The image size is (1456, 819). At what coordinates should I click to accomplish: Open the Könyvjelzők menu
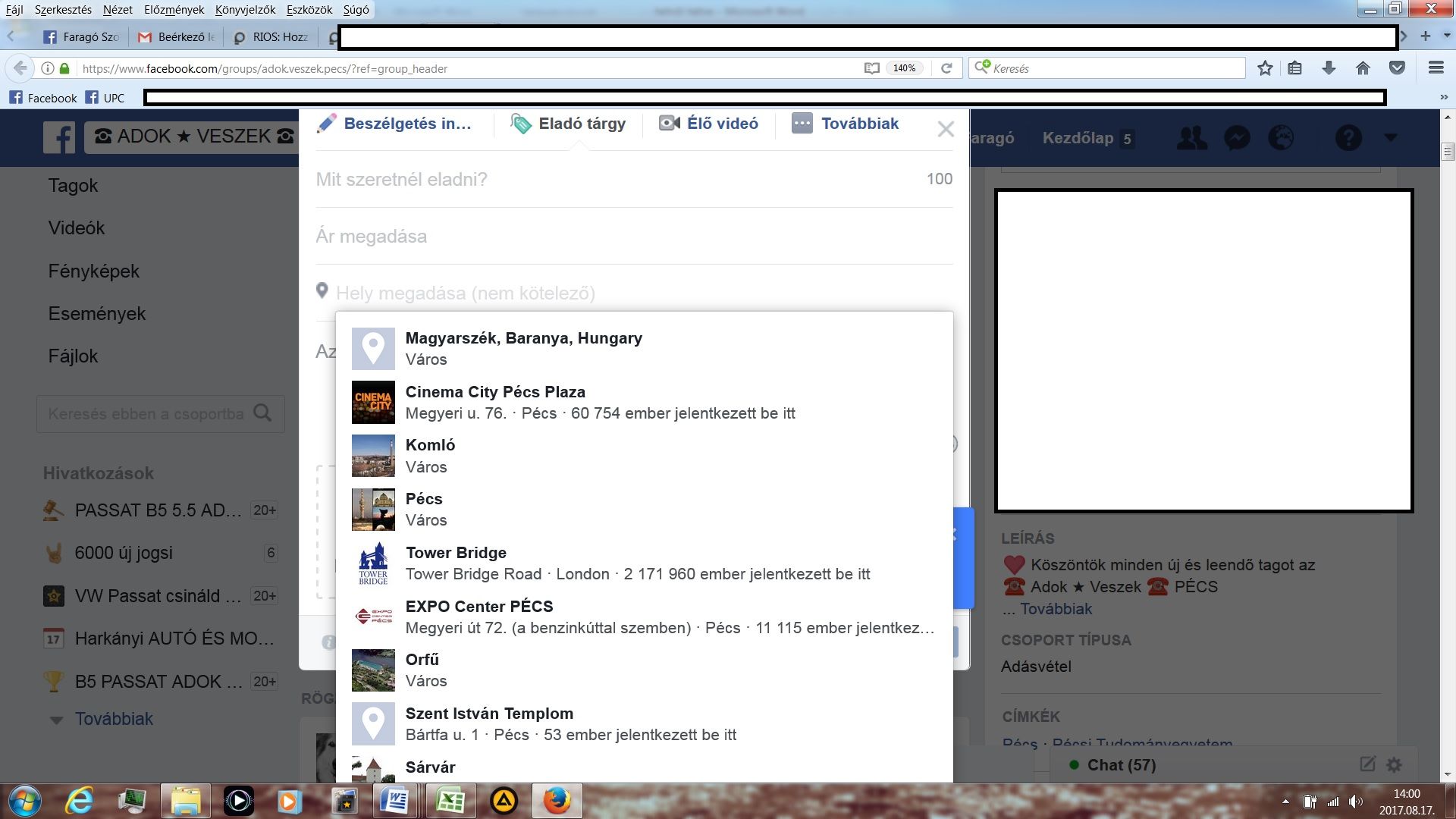(x=245, y=10)
